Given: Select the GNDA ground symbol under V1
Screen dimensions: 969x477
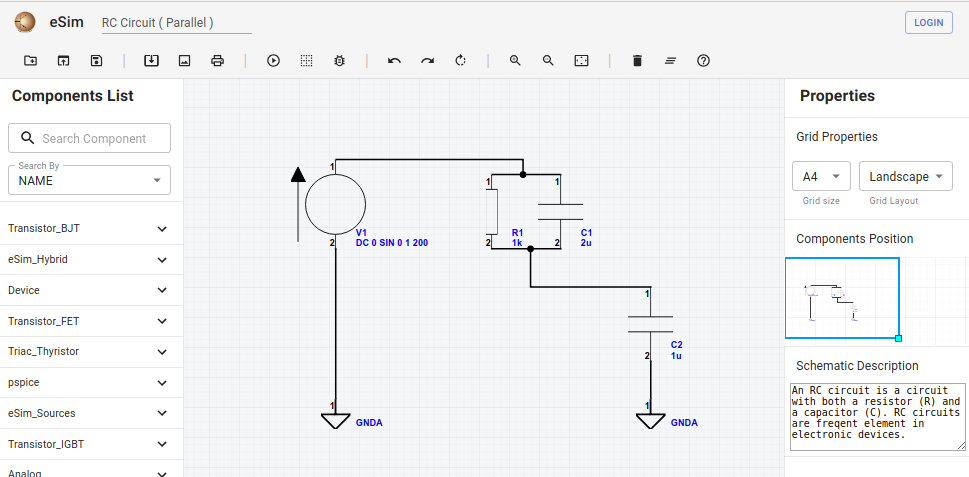Looking at the screenshot, I should coord(336,421).
